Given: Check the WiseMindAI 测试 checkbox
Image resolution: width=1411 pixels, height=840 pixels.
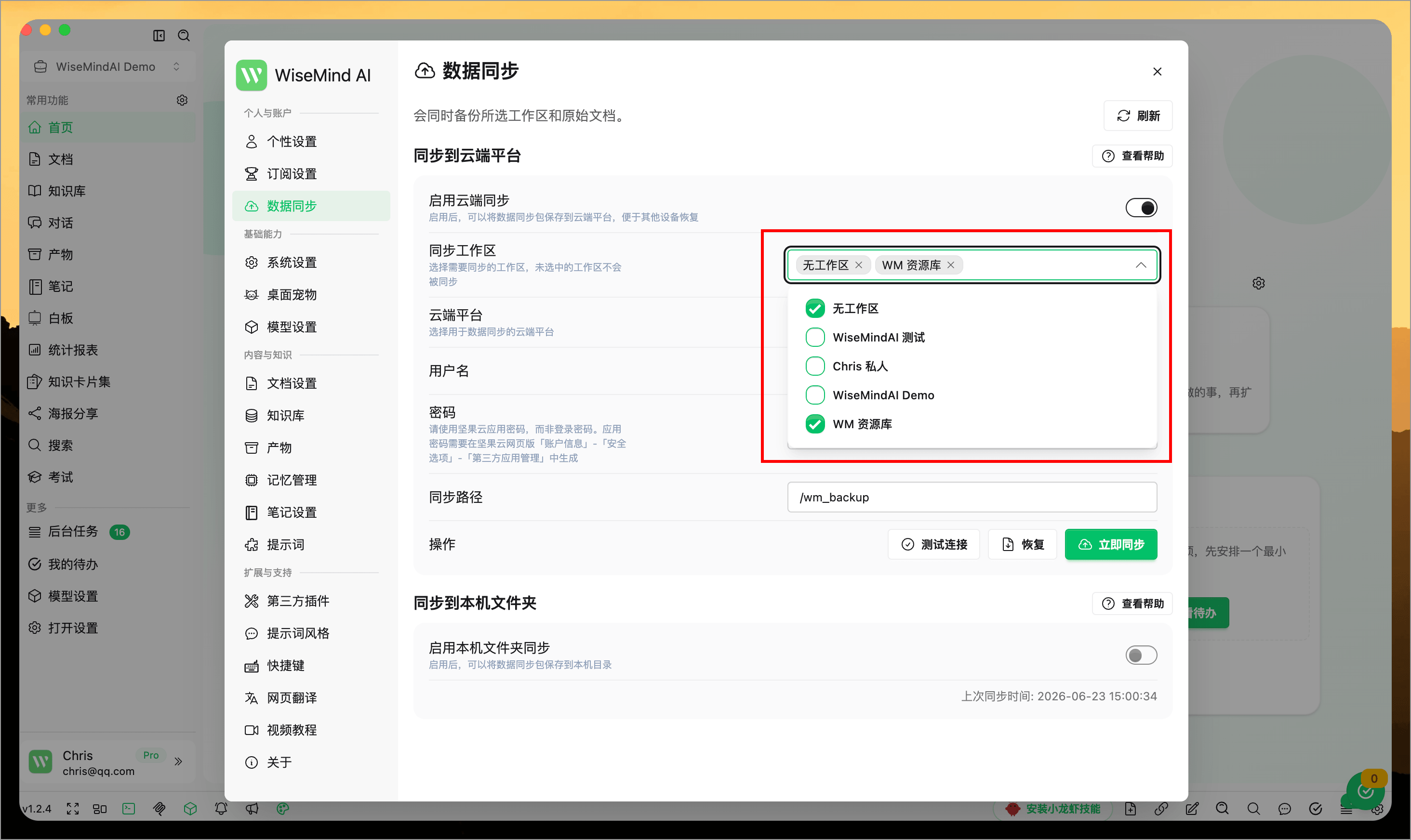Looking at the screenshot, I should (x=815, y=337).
